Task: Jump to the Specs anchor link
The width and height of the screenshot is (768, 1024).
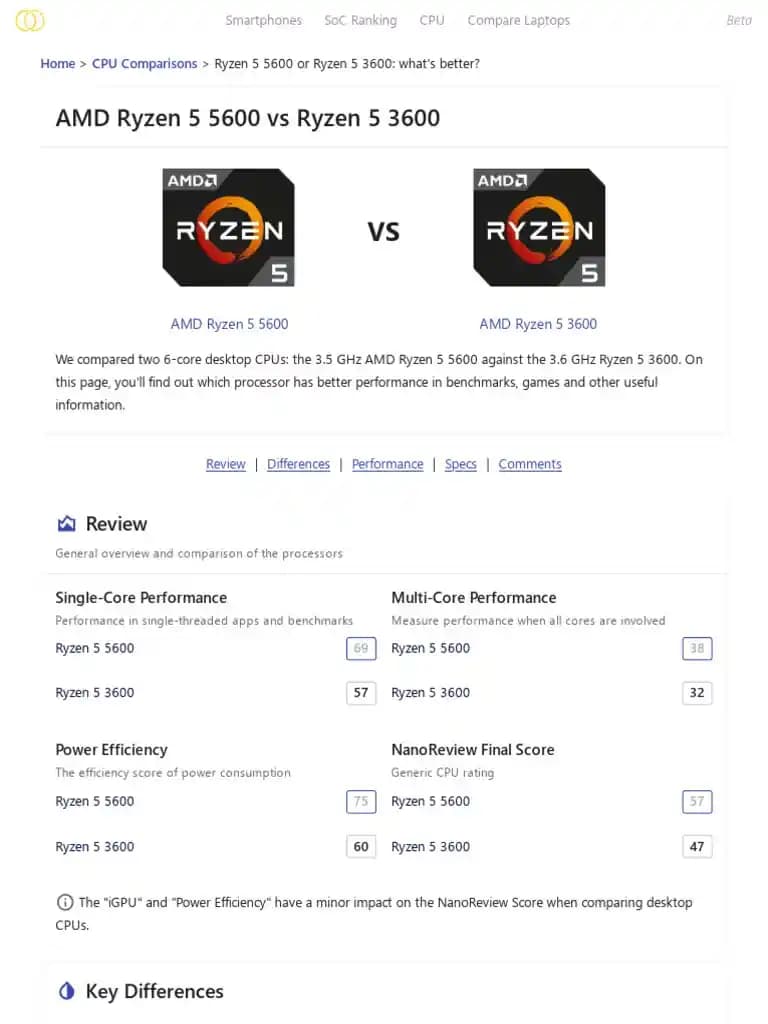Action: click(x=460, y=464)
